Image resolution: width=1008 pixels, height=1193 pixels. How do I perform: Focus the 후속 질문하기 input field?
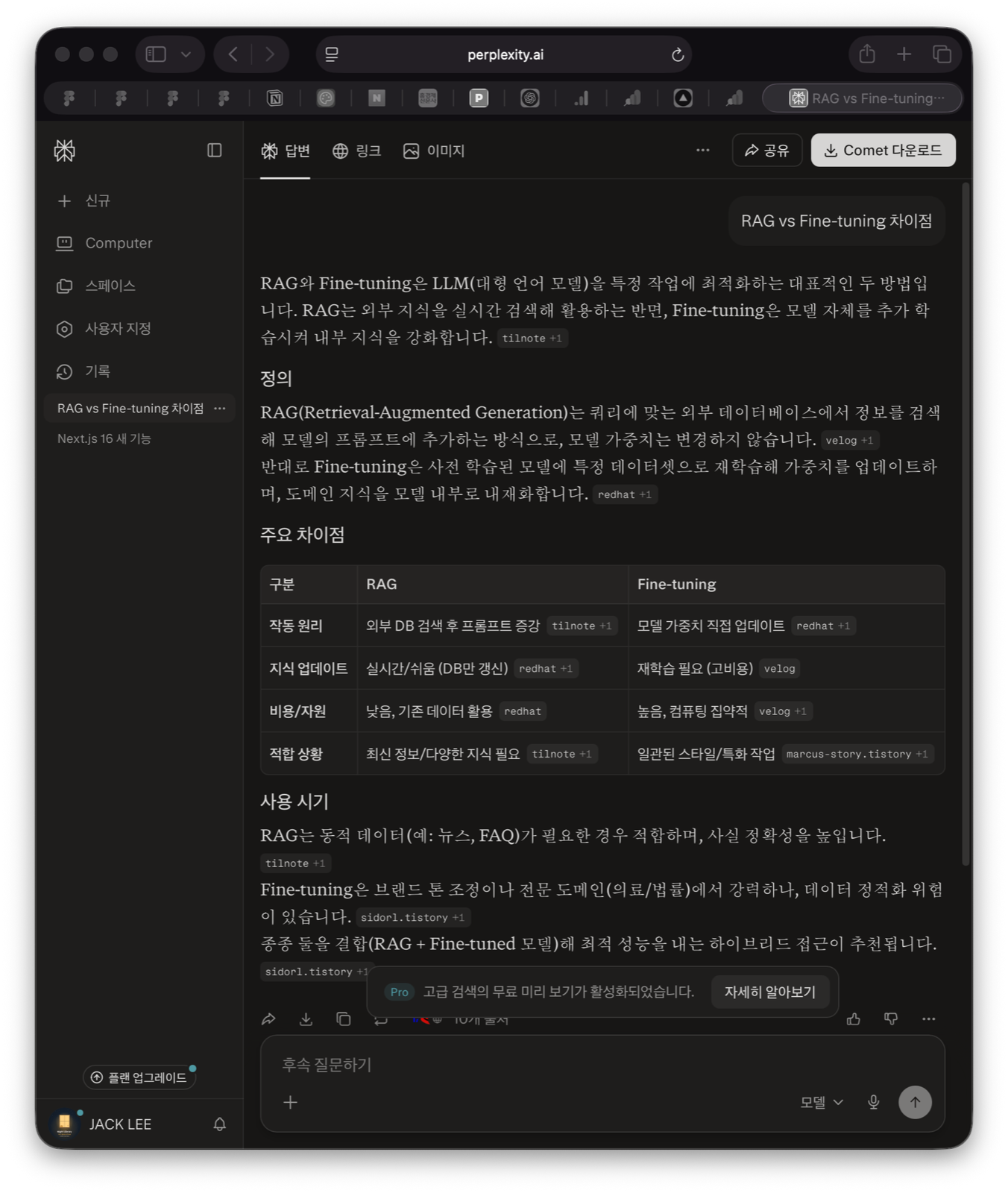click(x=522, y=1065)
